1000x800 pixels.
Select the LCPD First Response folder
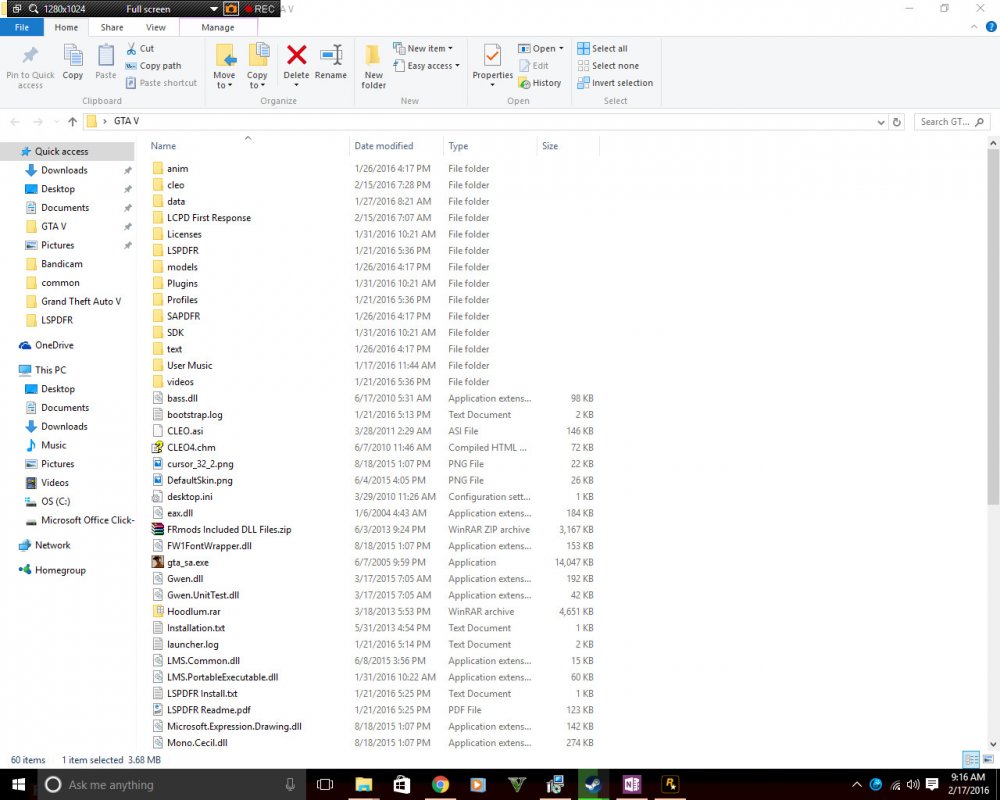pos(209,218)
